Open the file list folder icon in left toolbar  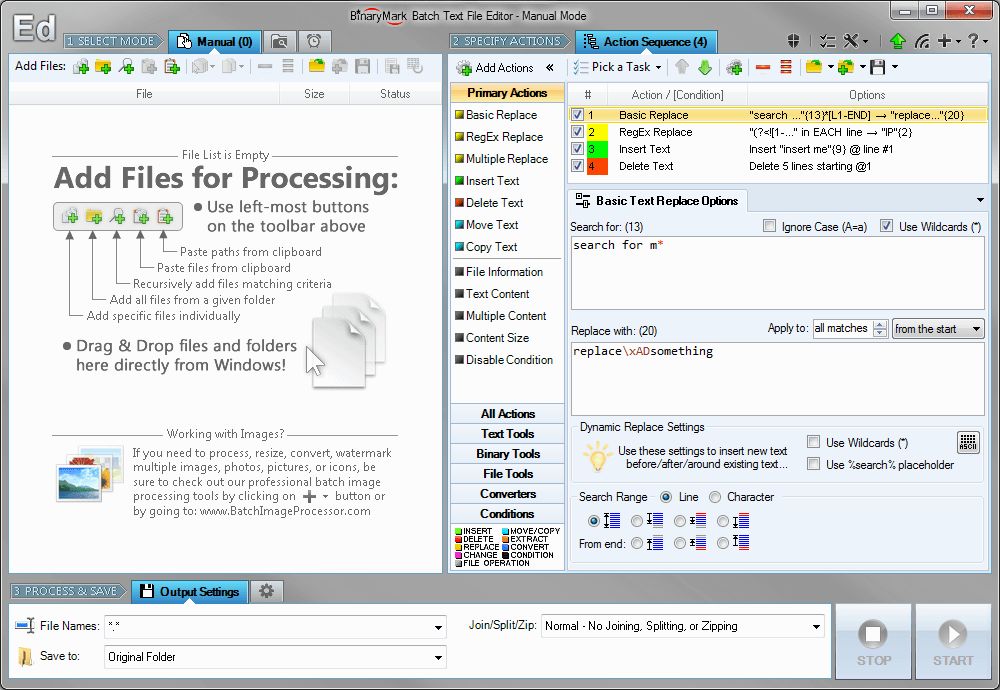[x=316, y=66]
